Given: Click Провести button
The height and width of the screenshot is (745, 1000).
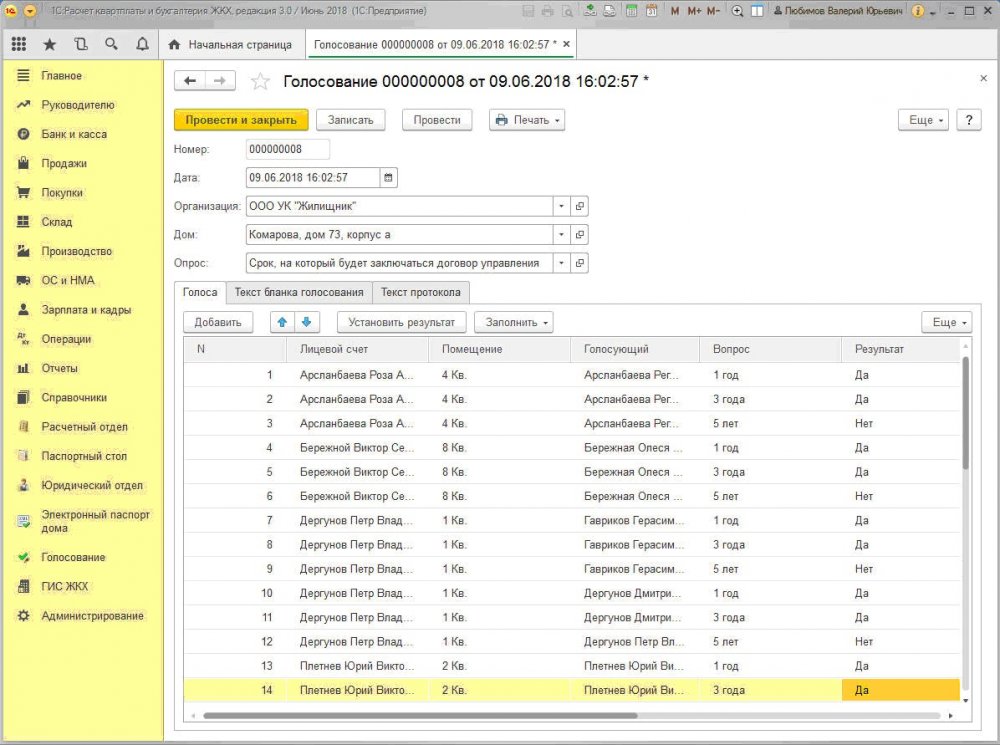Looking at the screenshot, I should 437,120.
